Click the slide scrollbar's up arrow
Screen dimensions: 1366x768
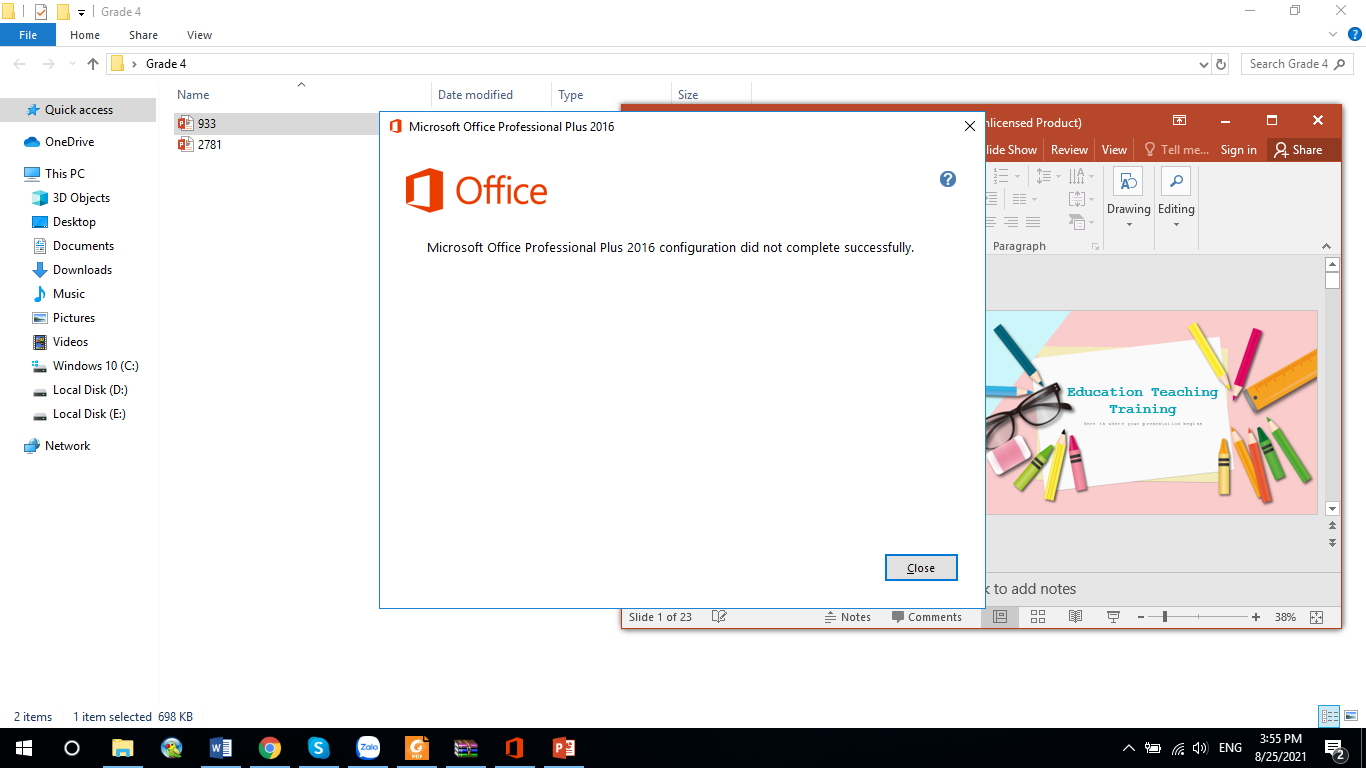coord(1332,265)
